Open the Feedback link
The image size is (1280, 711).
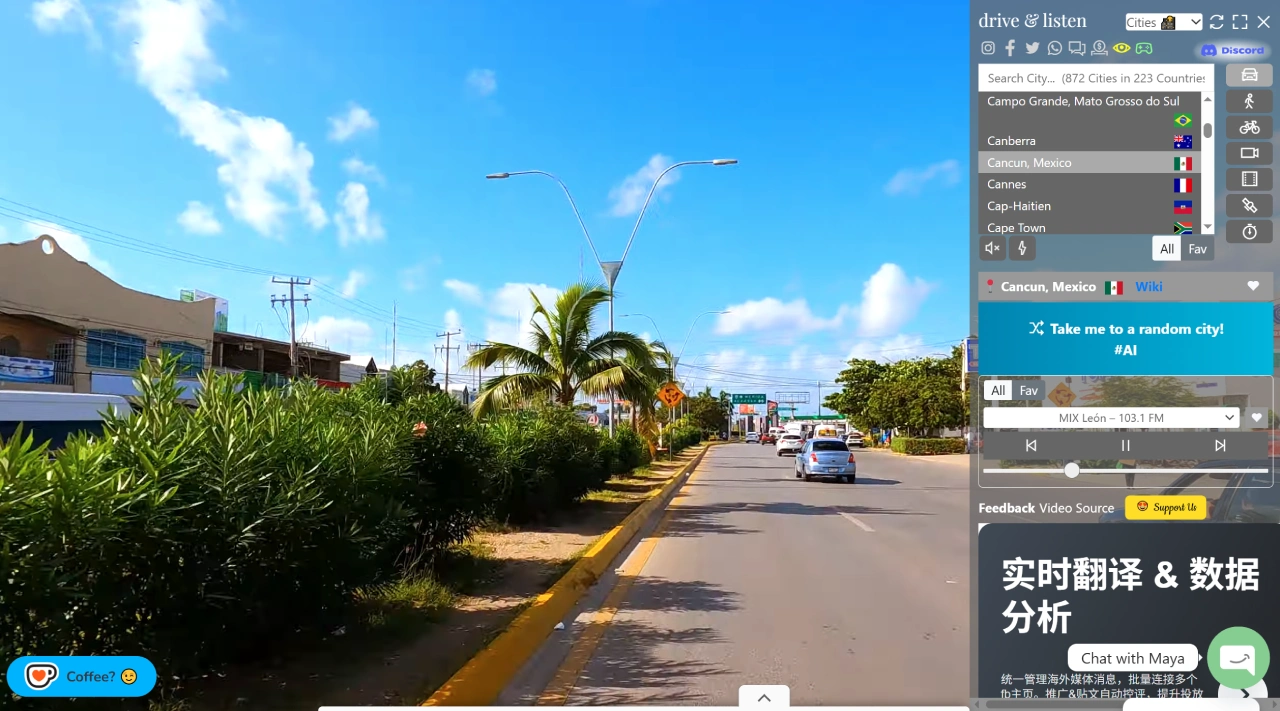click(x=1006, y=508)
